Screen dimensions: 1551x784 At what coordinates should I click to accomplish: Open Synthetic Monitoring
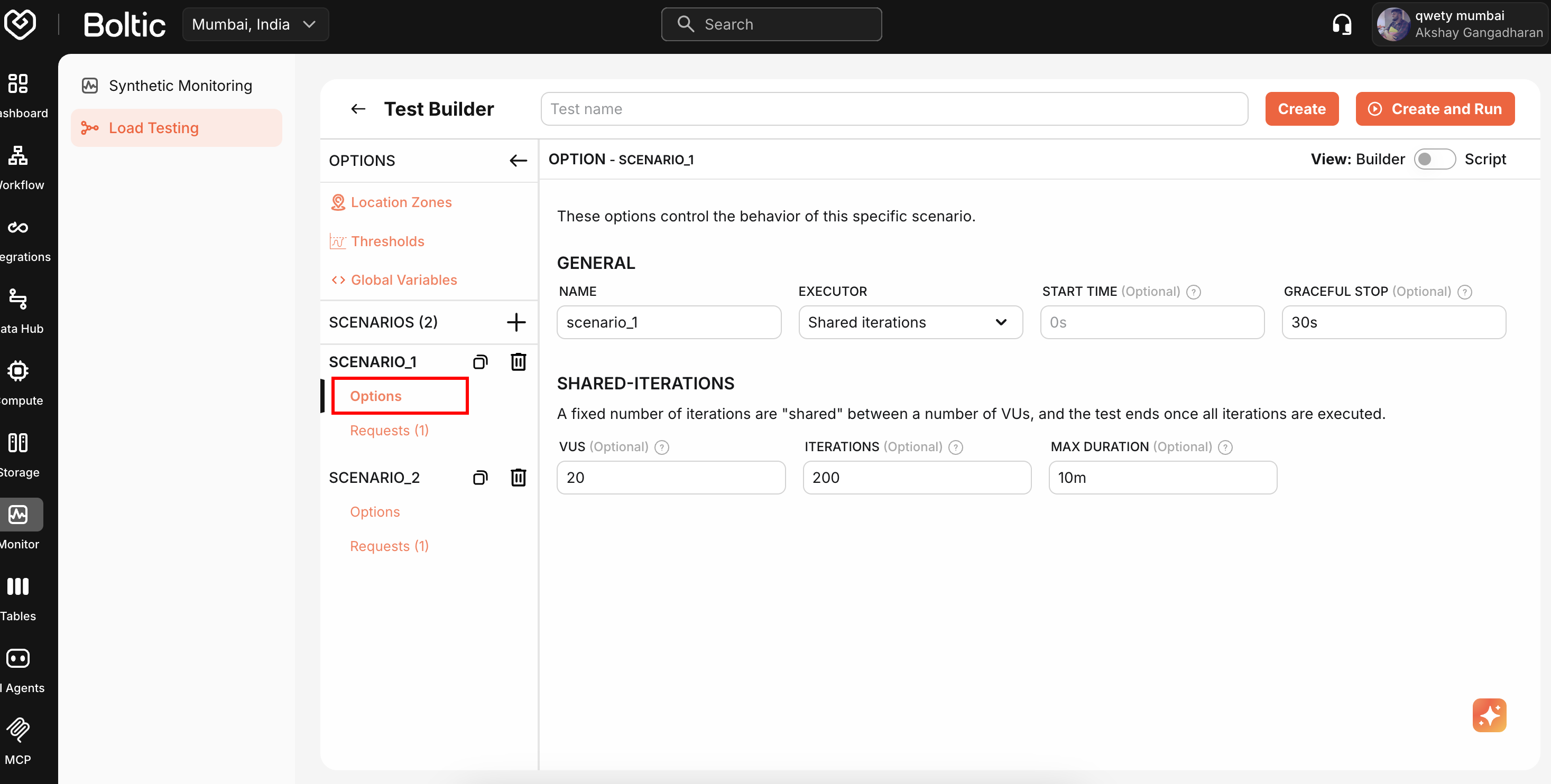pos(180,86)
